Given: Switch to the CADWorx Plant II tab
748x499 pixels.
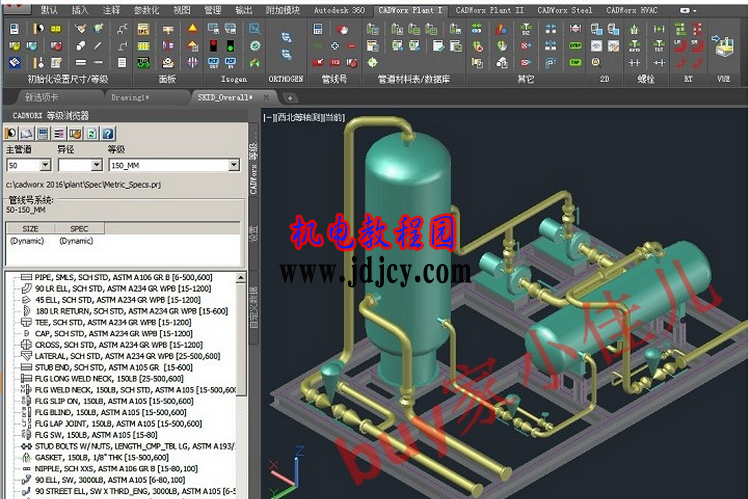Looking at the screenshot, I should [x=489, y=10].
